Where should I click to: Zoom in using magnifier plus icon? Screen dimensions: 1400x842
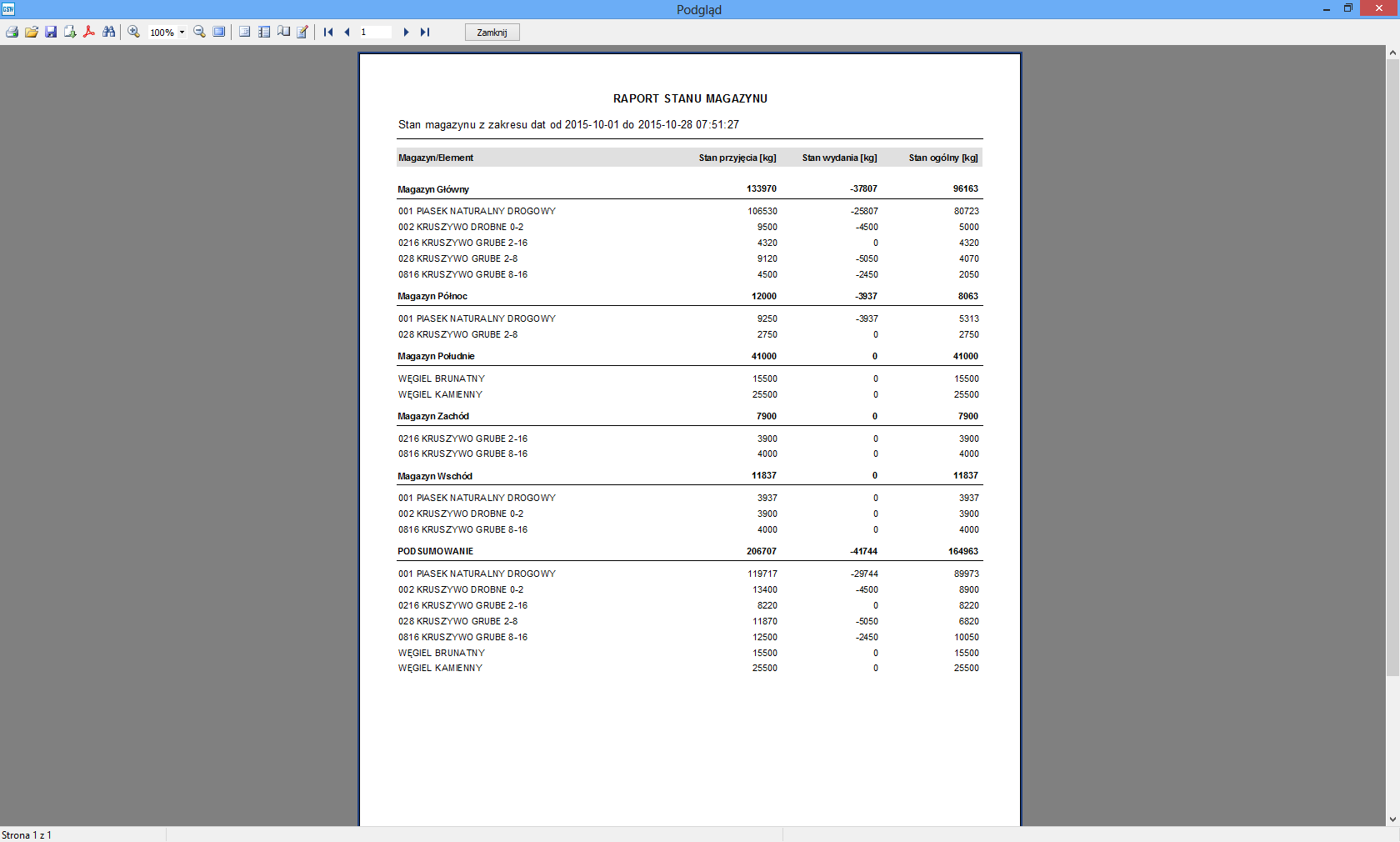click(133, 32)
